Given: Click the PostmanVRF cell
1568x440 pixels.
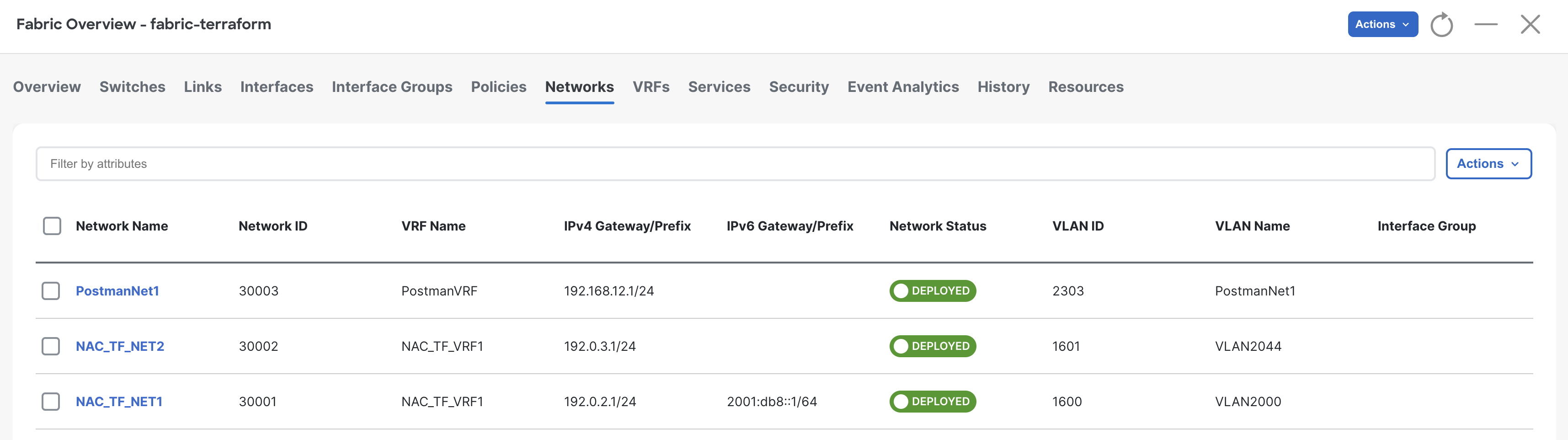Looking at the screenshot, I should coord(439,291).
